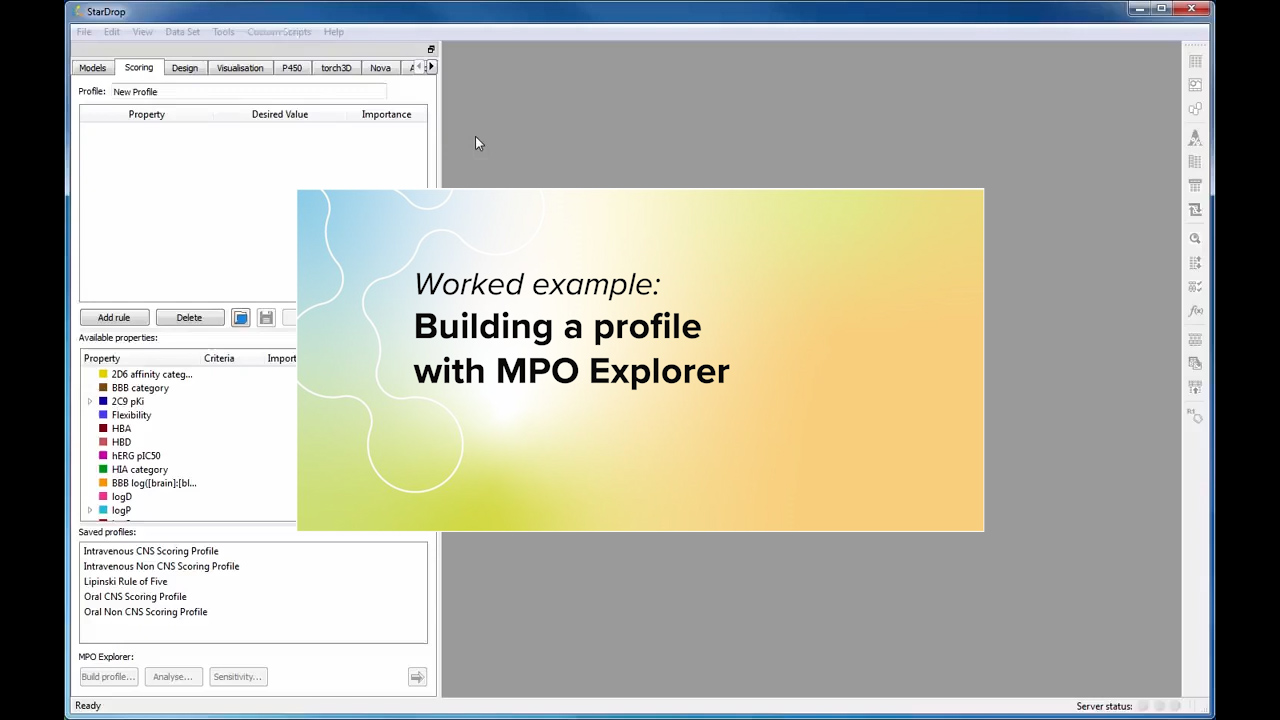1280x720 pixels.
Task: Expand the 2C9 pKi property tree
Action: 90,401
